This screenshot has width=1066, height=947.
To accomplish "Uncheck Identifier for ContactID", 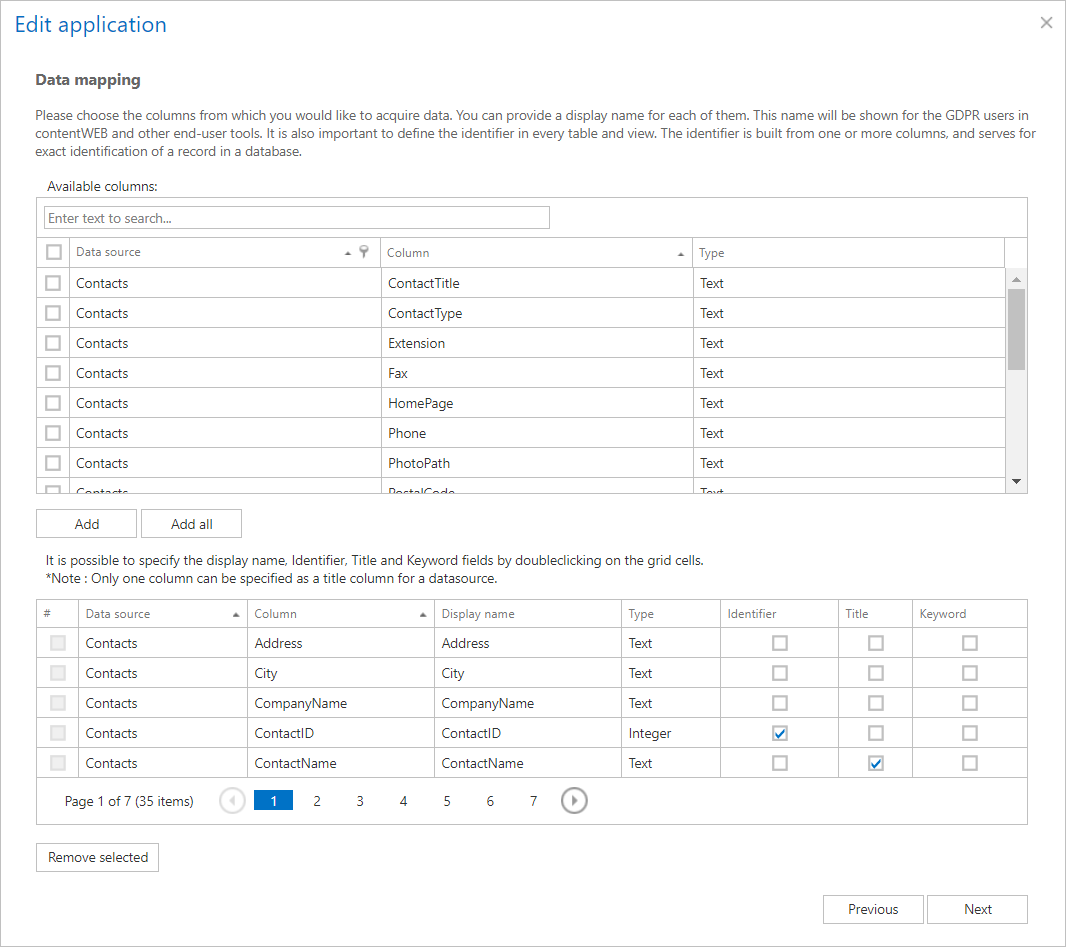I will pos(780,733).
